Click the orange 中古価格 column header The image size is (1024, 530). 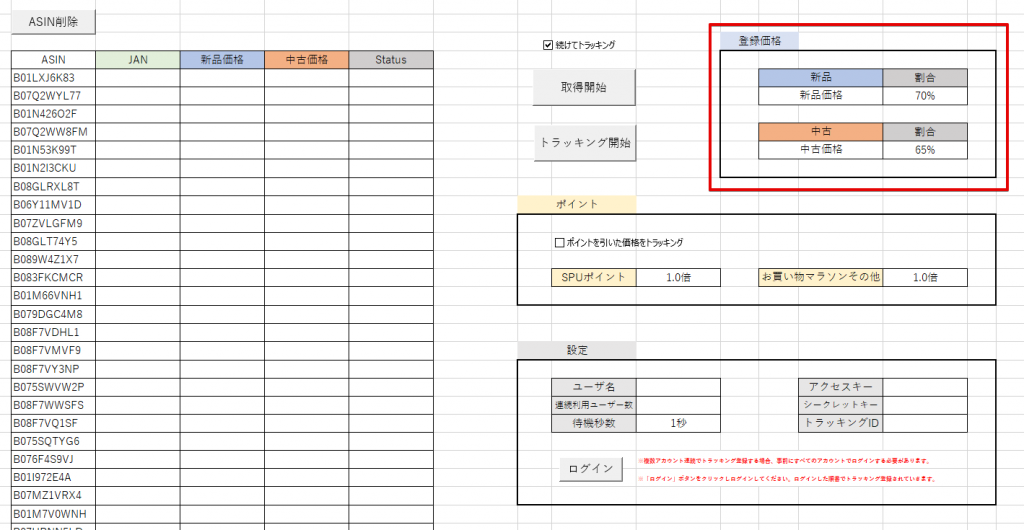coord(307,60)
